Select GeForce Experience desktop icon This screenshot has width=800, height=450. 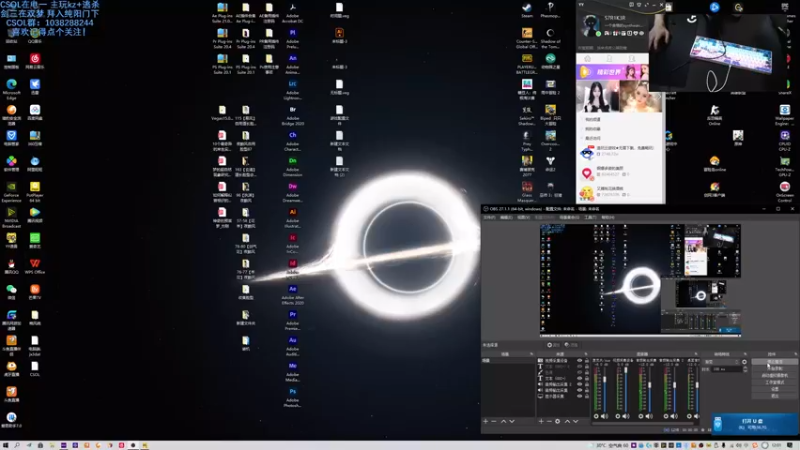[11, 192]
